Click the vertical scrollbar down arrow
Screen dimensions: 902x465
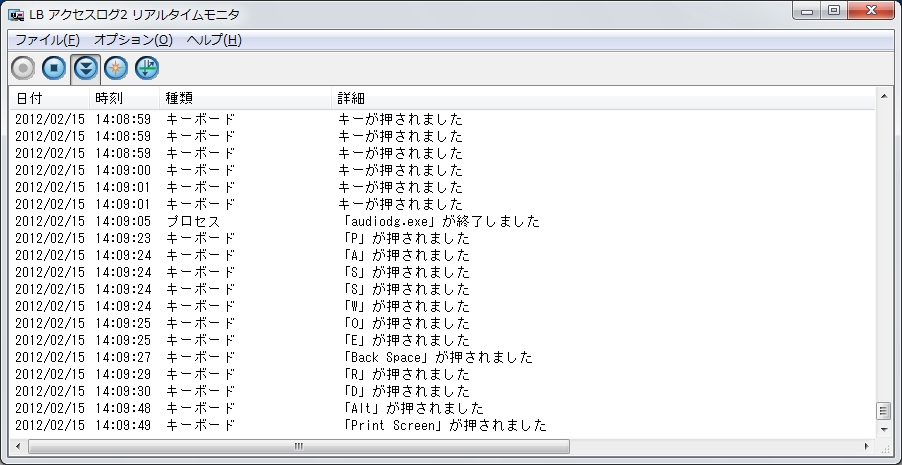tap(884, 429)
